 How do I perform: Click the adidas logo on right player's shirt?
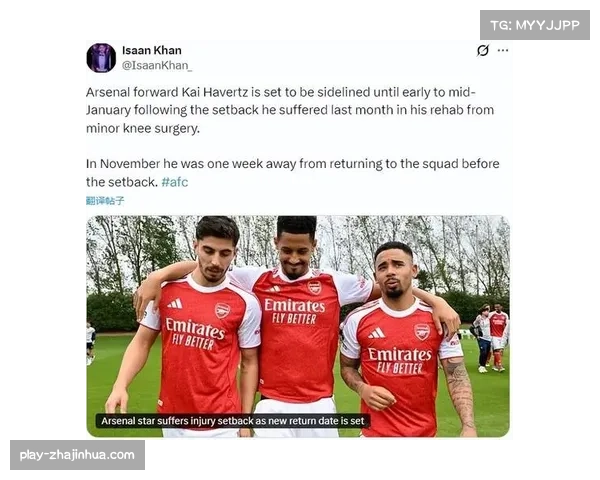377,333
